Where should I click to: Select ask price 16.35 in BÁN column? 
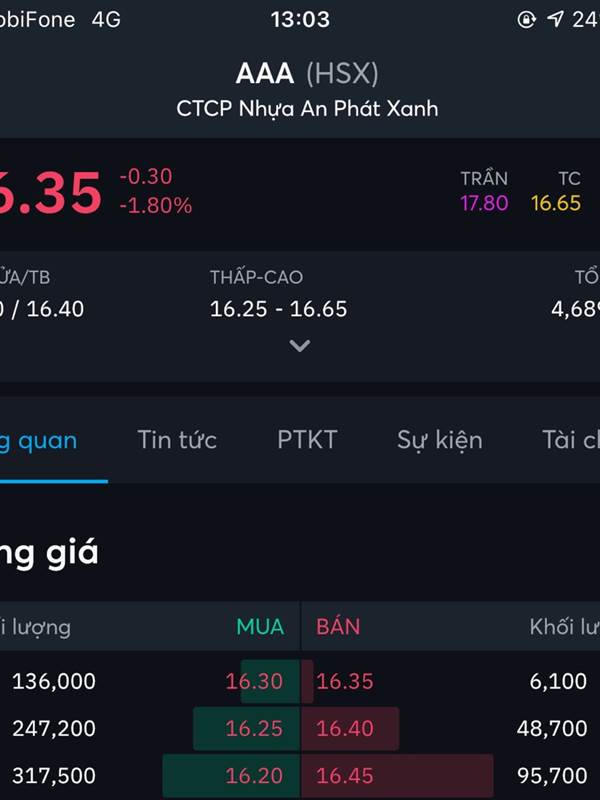pyautogui.click(x=344, y=681)
